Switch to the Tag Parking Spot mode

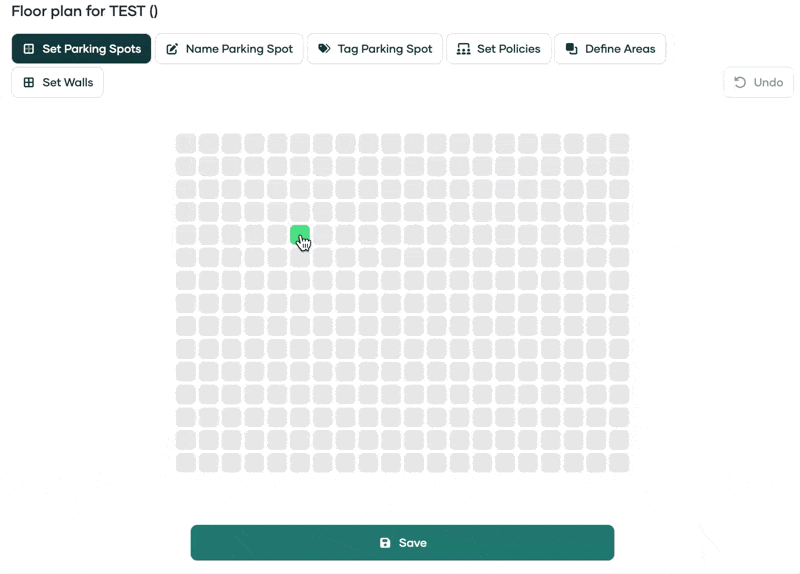[x=375, y=49]
